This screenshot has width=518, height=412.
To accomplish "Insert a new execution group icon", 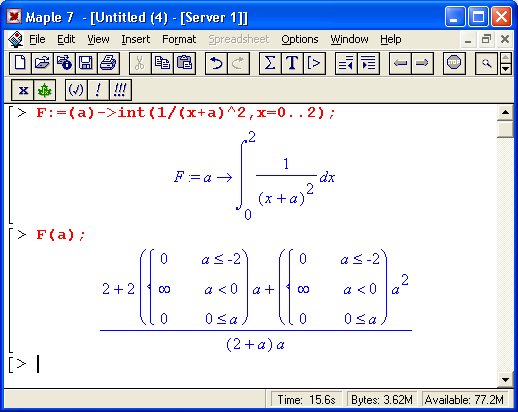I will (314, 63).
